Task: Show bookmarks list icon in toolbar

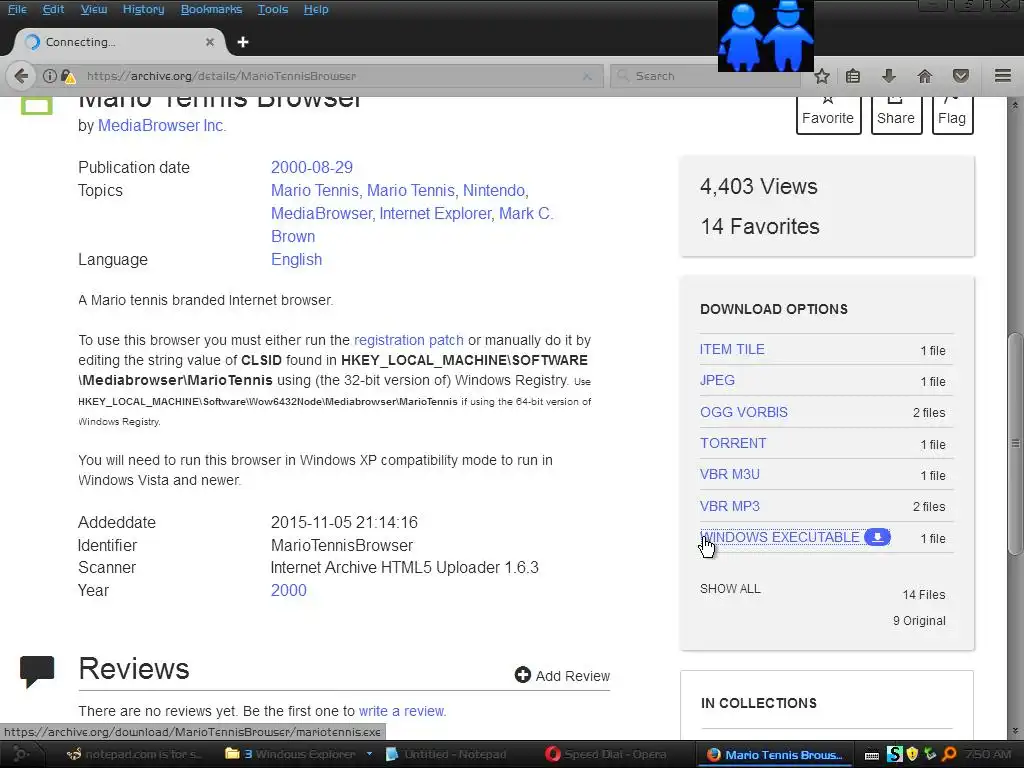Action: pos(852,76)
